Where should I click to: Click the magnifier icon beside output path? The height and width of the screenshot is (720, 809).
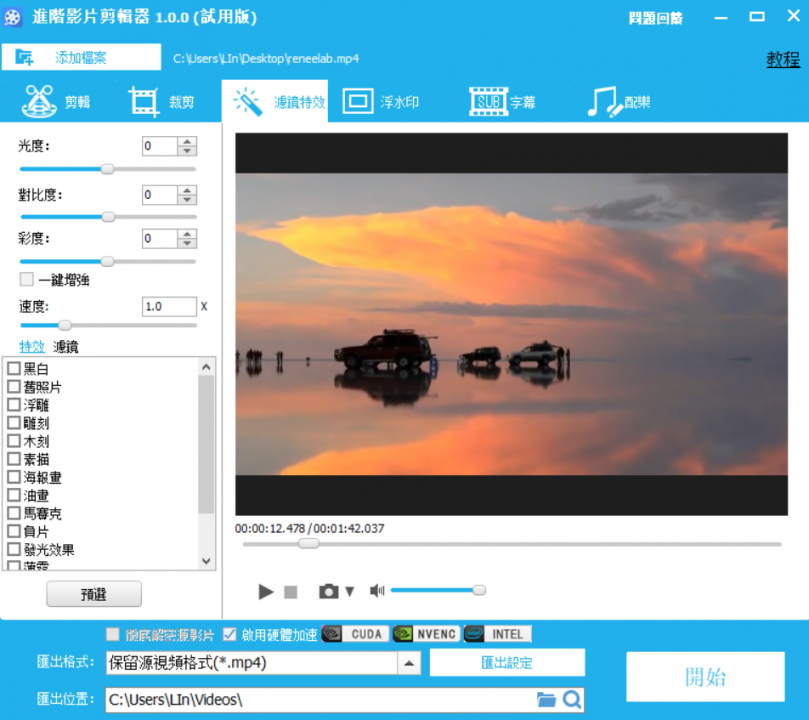click(572, 699)
